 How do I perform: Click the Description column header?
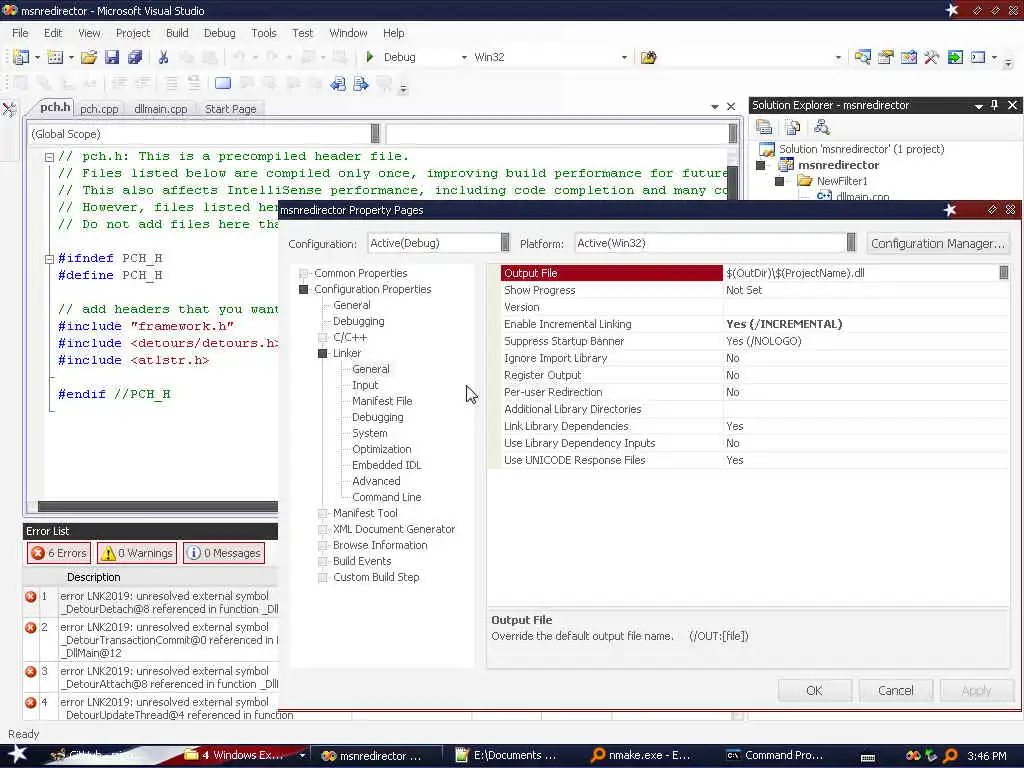pyautogui.click(x=93, y=577)
